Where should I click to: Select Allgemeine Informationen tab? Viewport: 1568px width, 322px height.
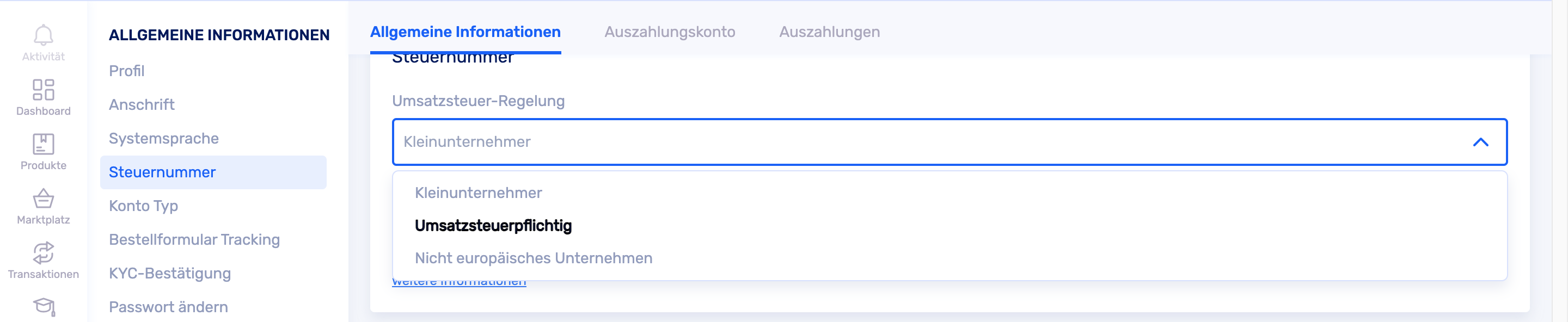click(x=465, y=32)
